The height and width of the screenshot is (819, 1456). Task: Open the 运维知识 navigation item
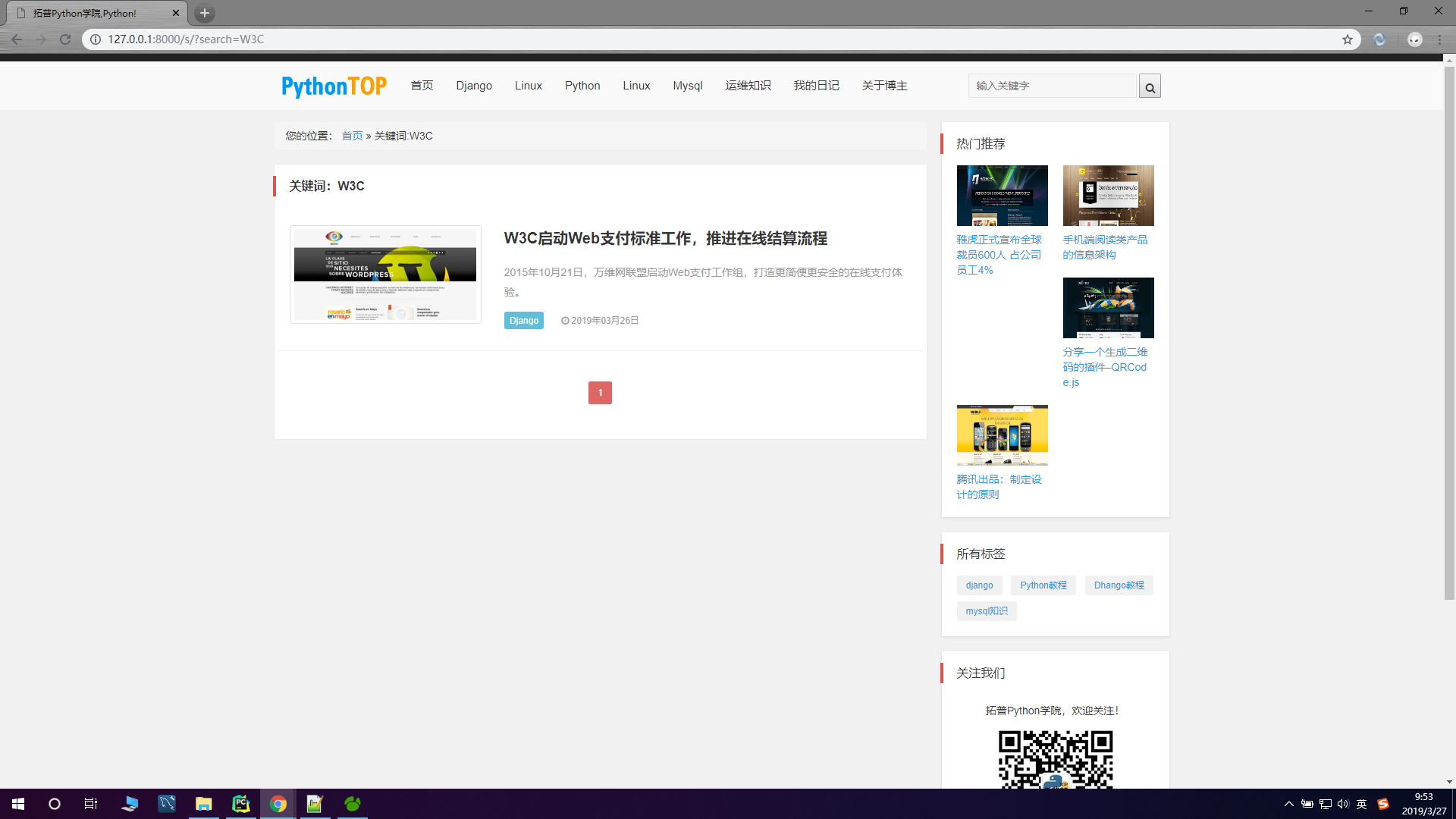click(748, 86)
